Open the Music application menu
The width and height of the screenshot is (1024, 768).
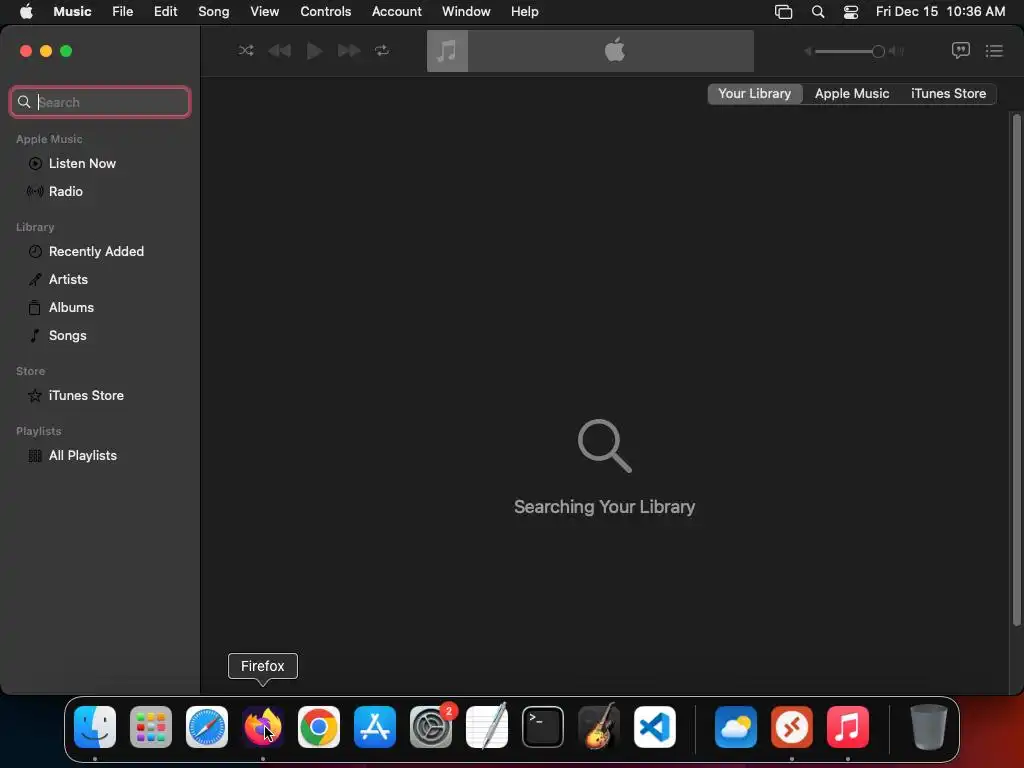click(72, 11)
